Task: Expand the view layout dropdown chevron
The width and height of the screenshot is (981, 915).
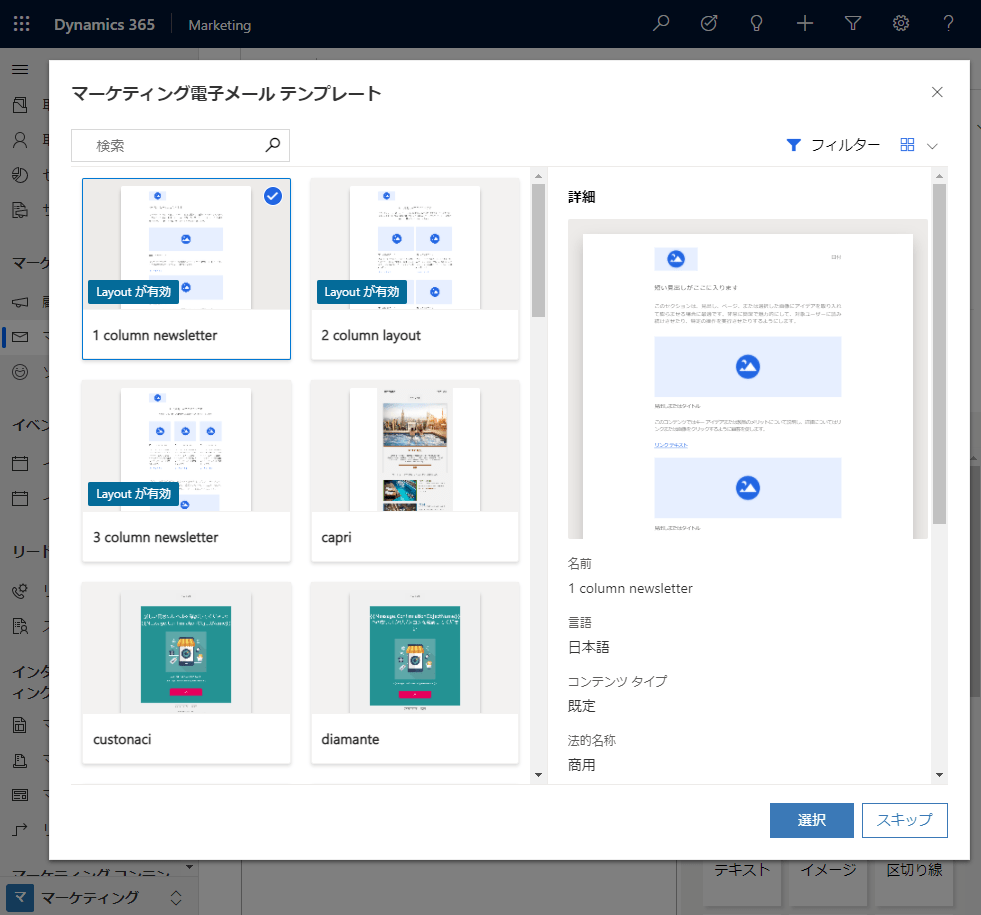Action: 933,146
